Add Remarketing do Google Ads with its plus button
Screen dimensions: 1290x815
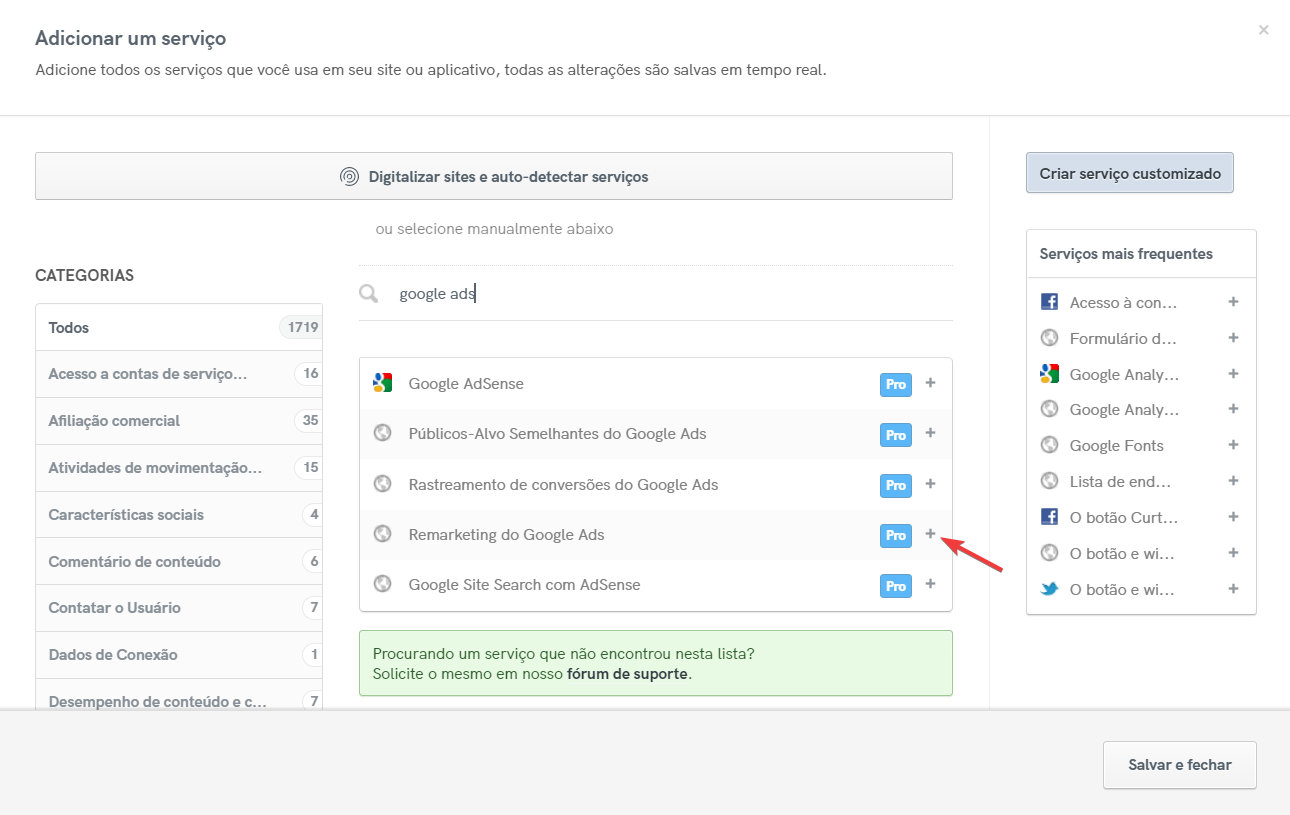[930, 534]
